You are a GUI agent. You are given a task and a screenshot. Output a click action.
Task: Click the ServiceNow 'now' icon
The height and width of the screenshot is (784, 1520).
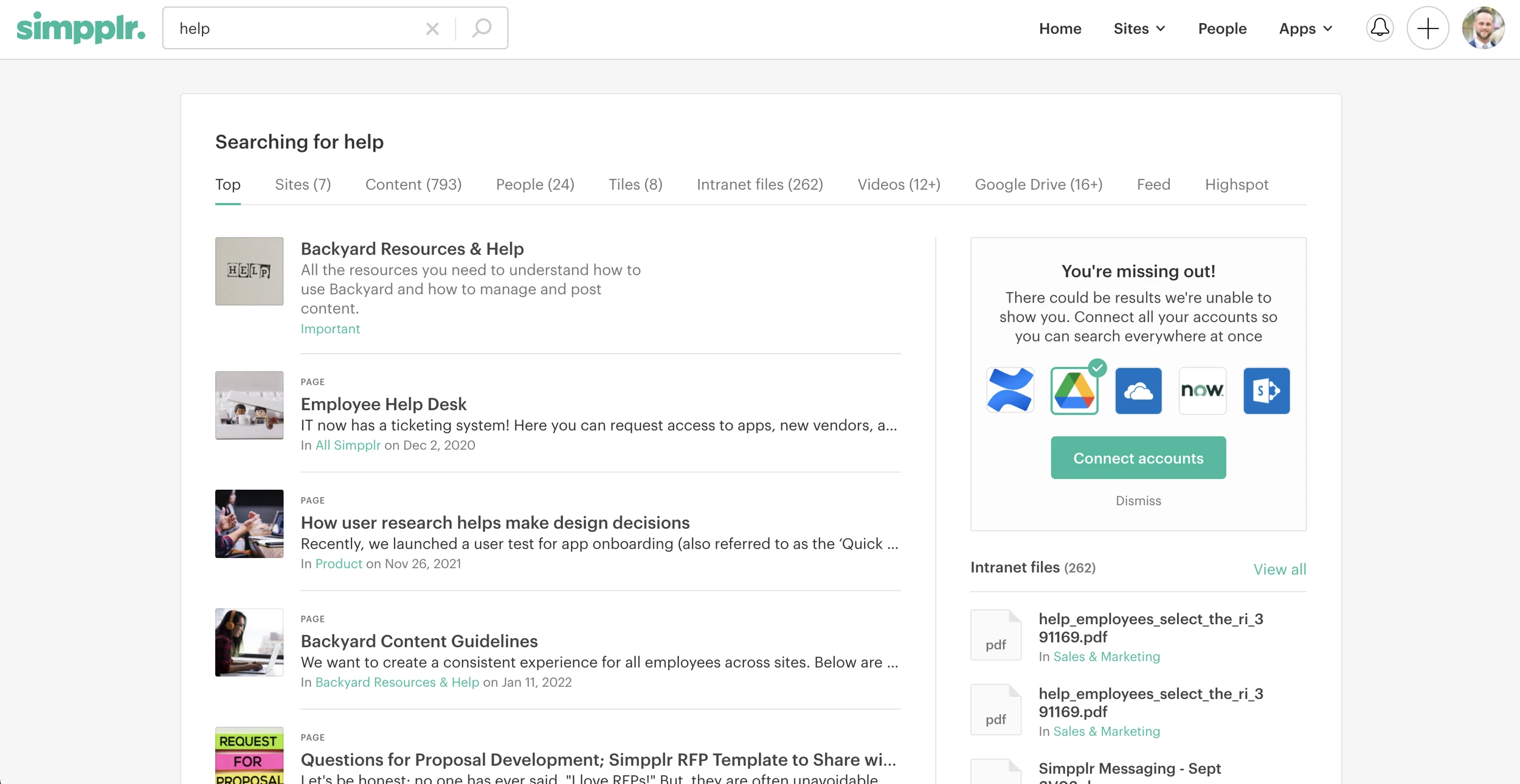coord(1202,391)
